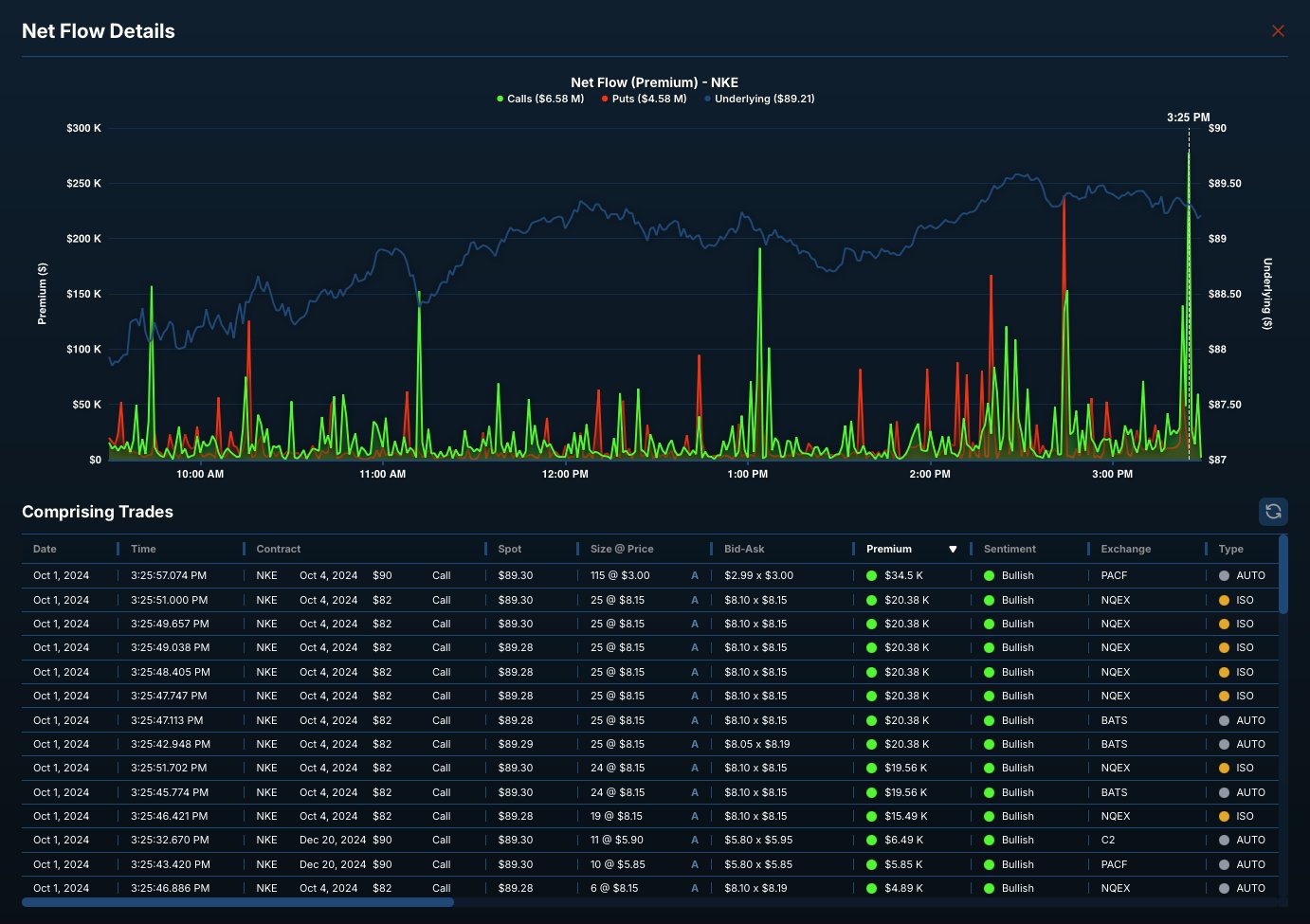This screenshot has height=924, width=1310.
Task: Click green premium dot for $4.89 K
Action: point(871,888)
